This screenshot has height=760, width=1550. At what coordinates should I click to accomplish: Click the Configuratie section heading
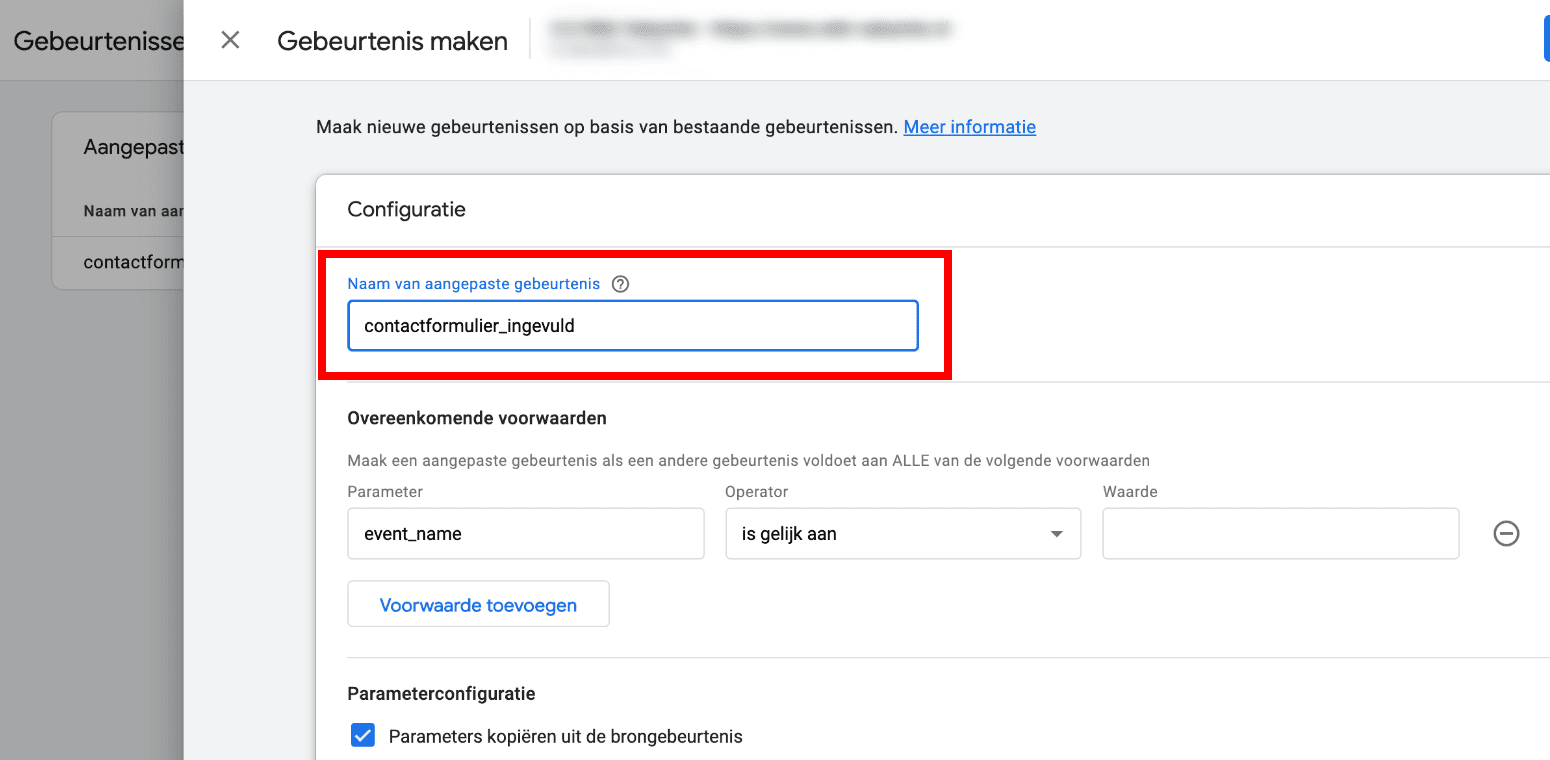(406, 210)
